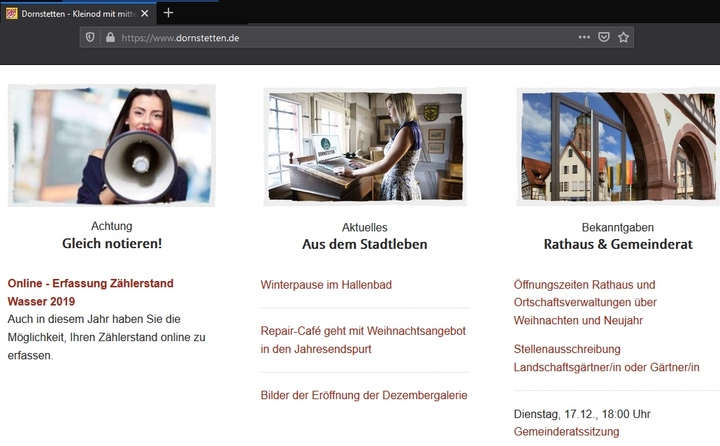
Task: Open the Gemeinderatssitzung event link
Action: coord(566,432)
